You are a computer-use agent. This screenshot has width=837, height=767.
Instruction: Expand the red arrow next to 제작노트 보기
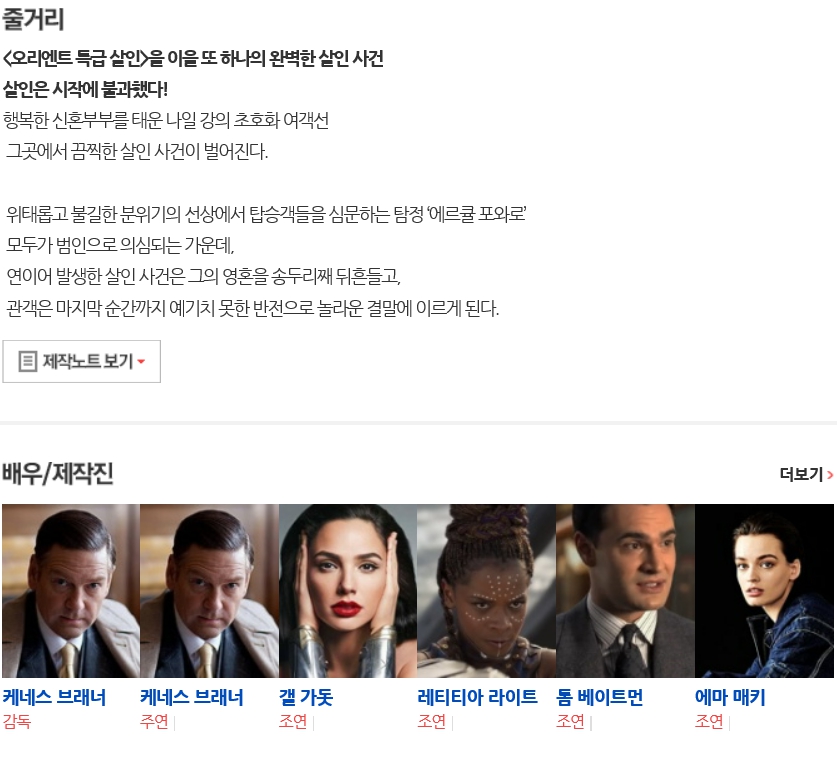pos(141,362)
